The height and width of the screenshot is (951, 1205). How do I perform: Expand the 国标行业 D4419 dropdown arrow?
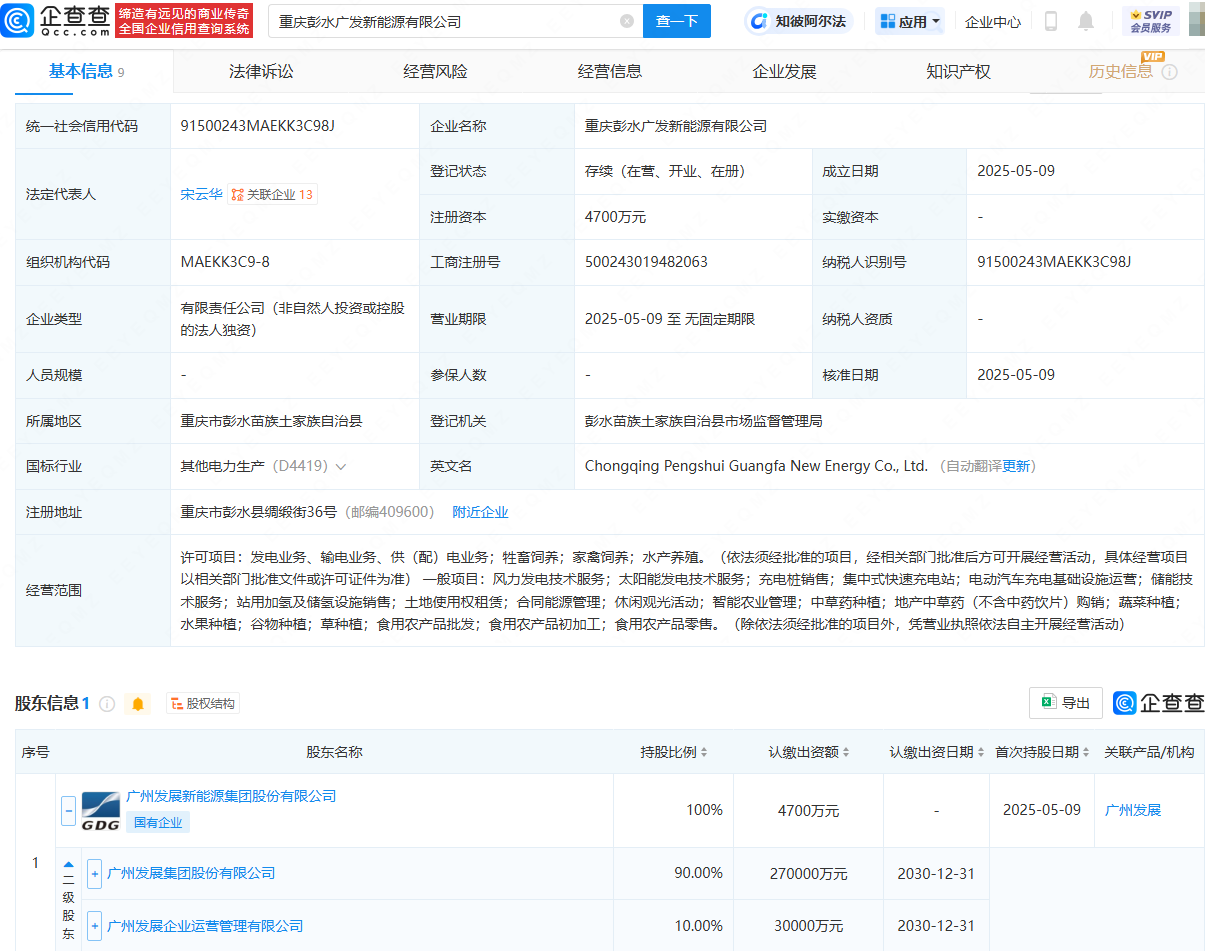pos(341,467)
